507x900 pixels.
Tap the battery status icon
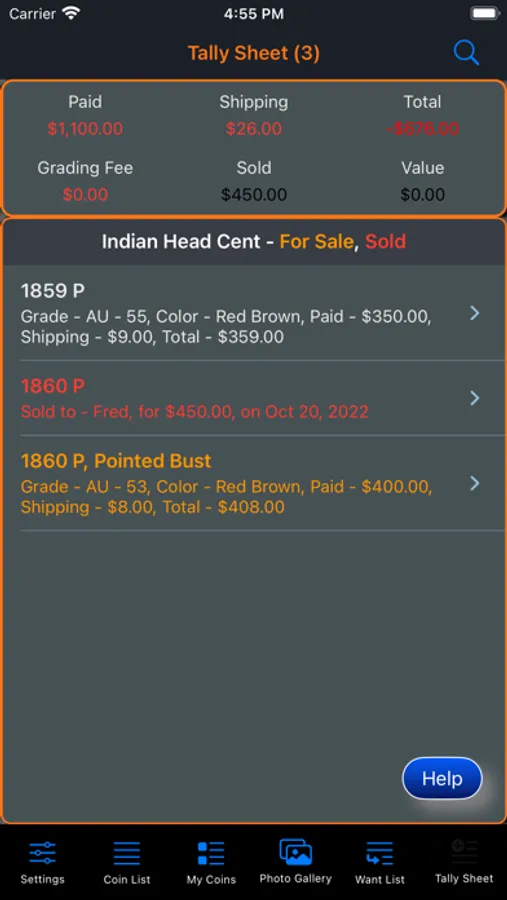(483, 13)
